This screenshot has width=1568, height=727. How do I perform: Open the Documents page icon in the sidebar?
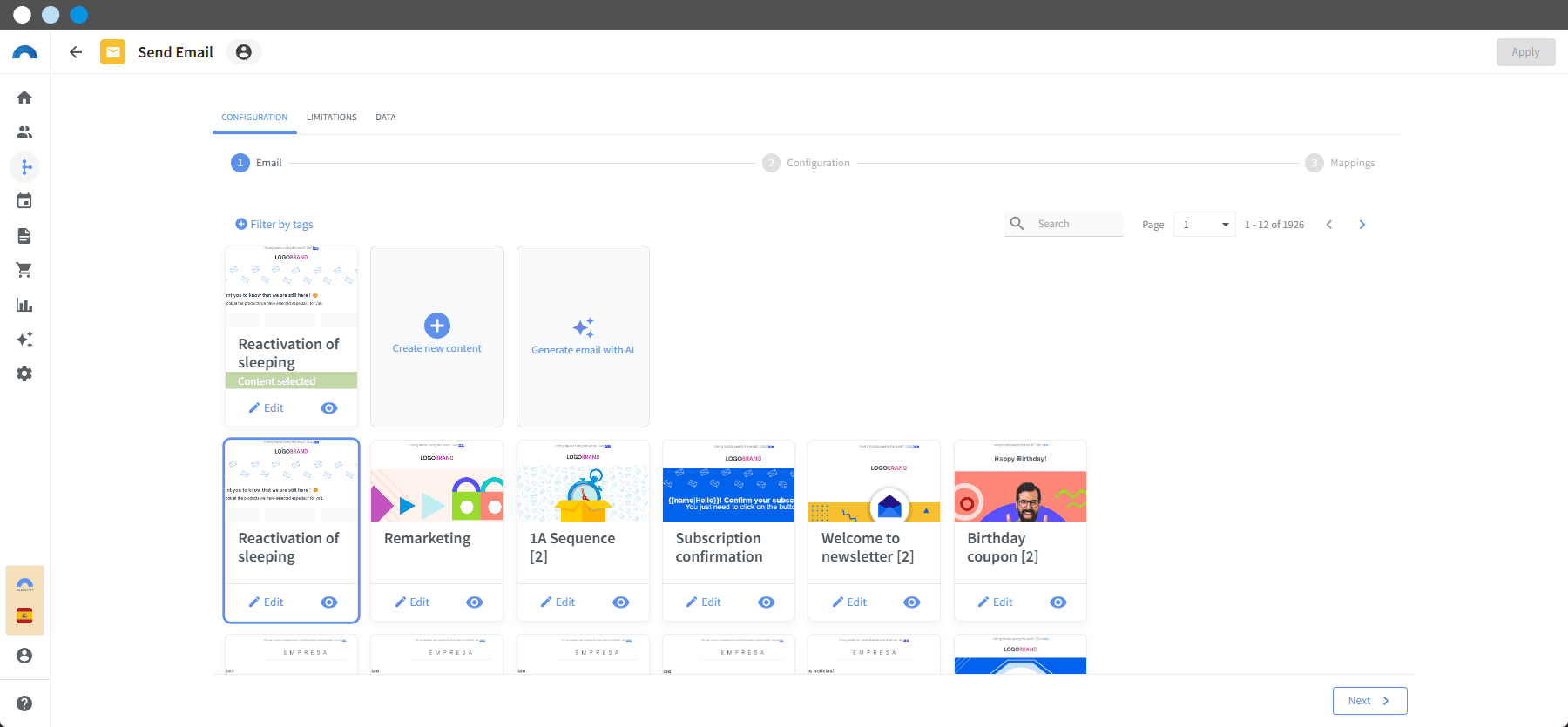24,236
